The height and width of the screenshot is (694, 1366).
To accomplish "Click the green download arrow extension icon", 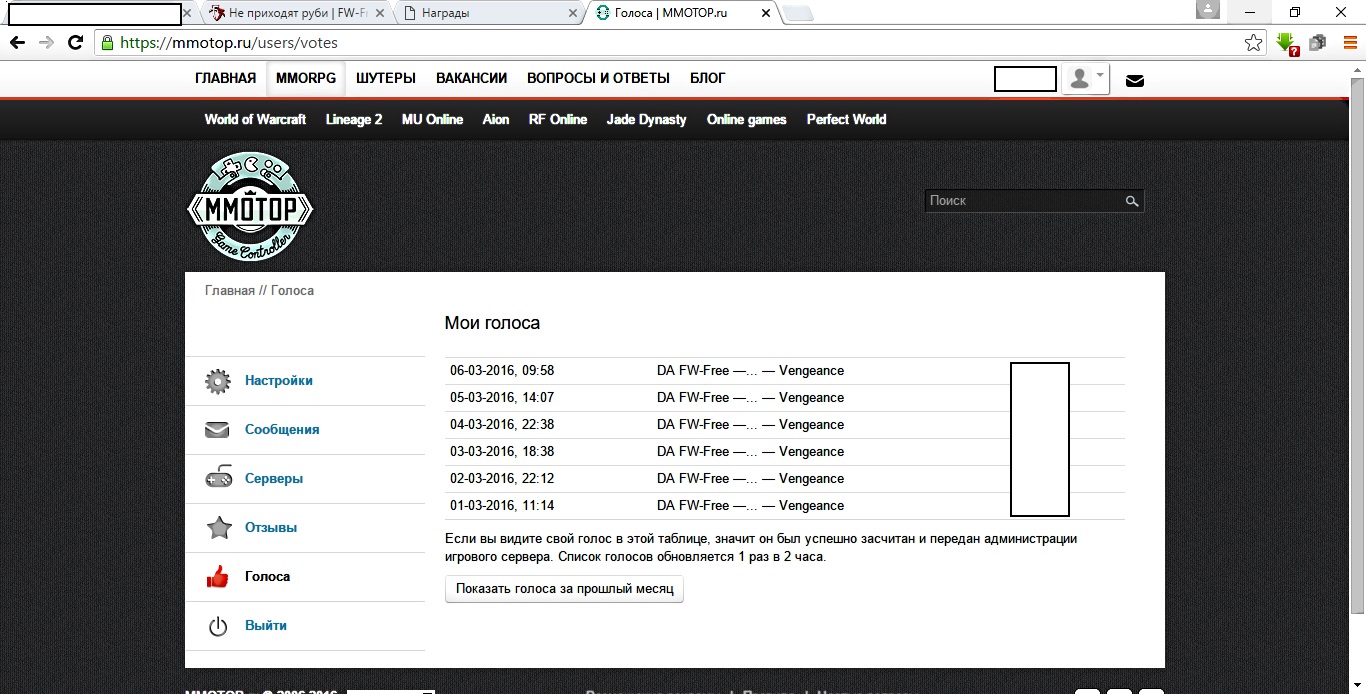I will [1286, 43].
